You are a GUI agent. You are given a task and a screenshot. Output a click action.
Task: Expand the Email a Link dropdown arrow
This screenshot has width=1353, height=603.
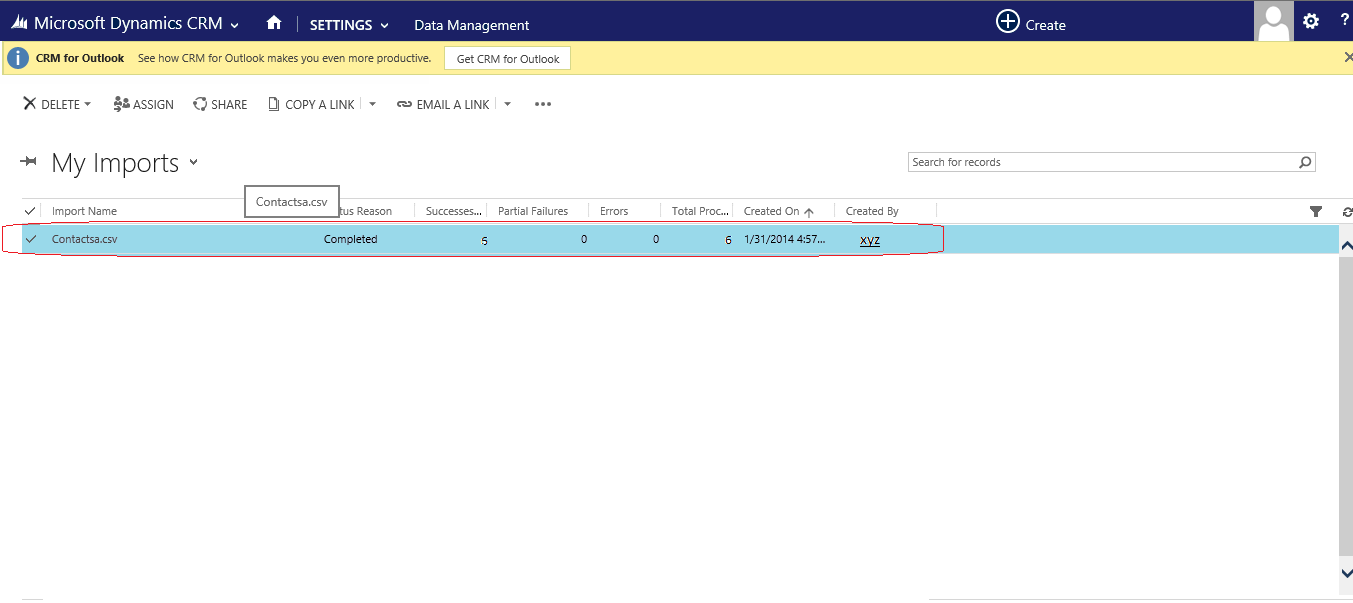507,104
